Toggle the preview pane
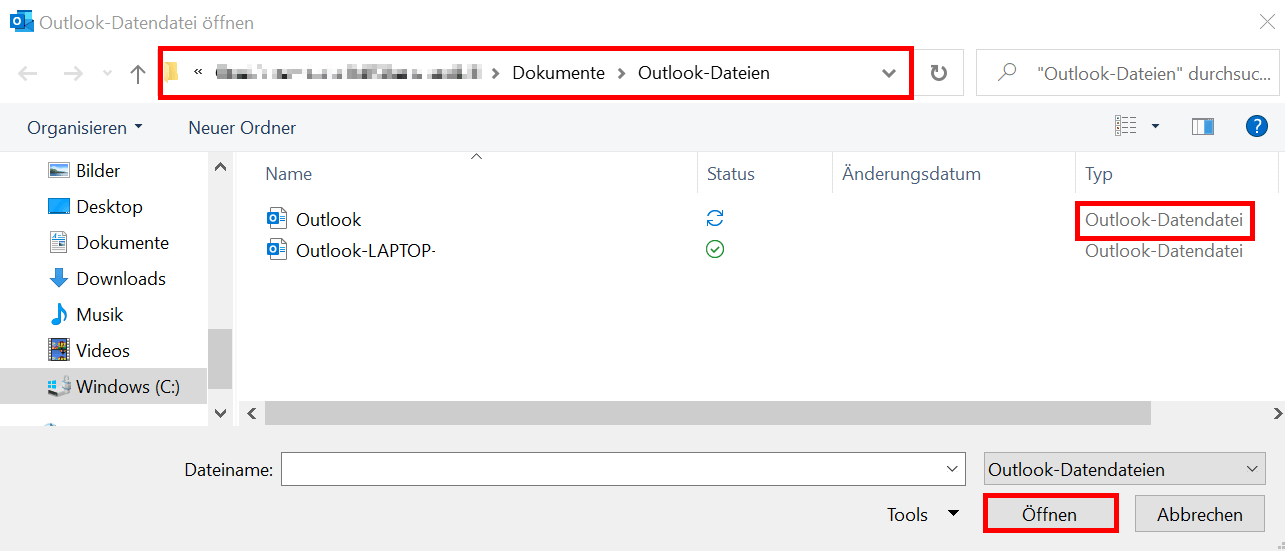This screenshot has width=1285, height=551. [1203, 126]
